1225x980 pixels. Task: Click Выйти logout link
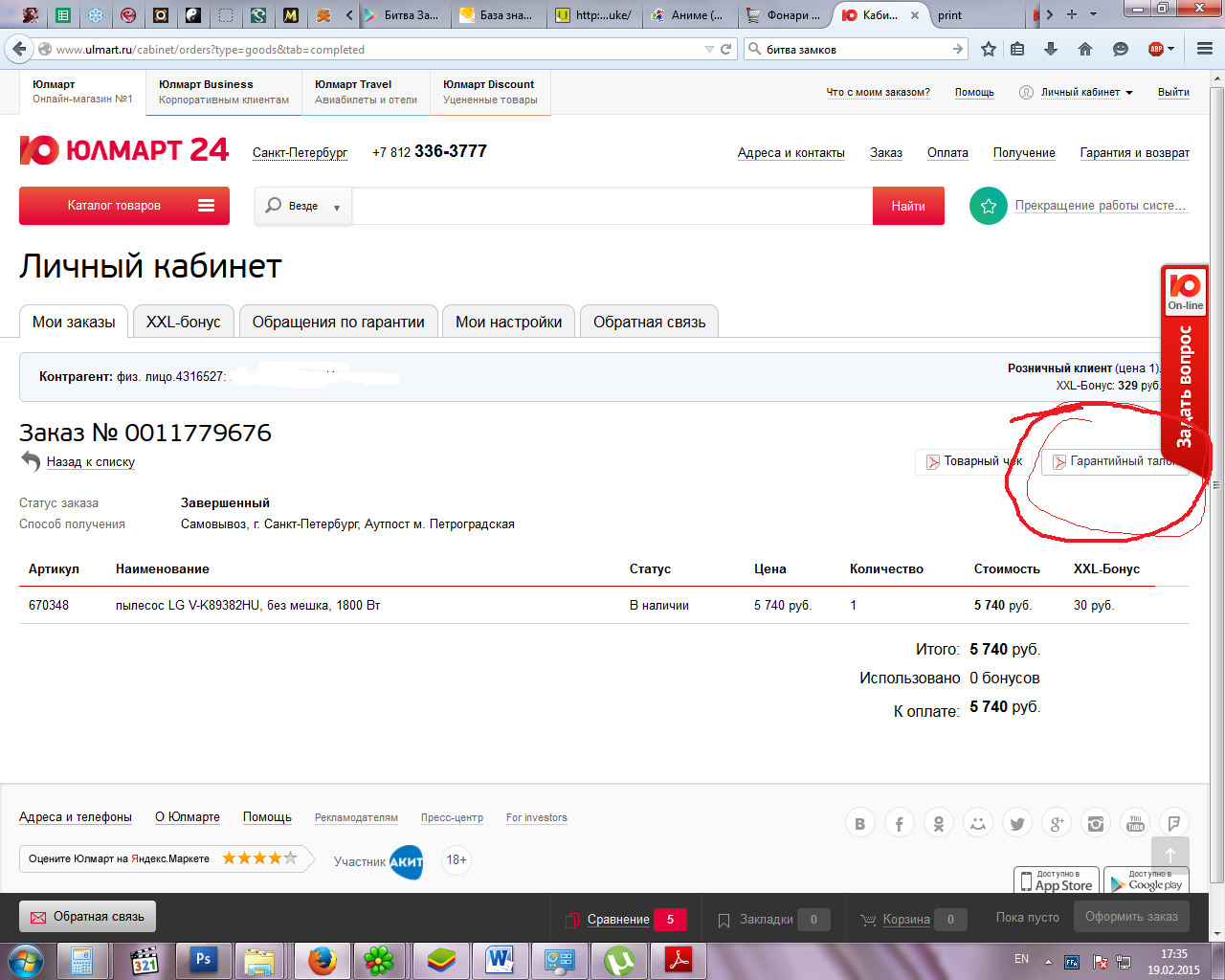point(1173,93)
